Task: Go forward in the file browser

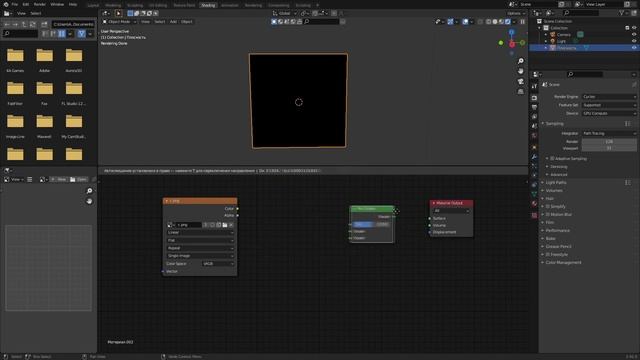Action: [16, 24]
